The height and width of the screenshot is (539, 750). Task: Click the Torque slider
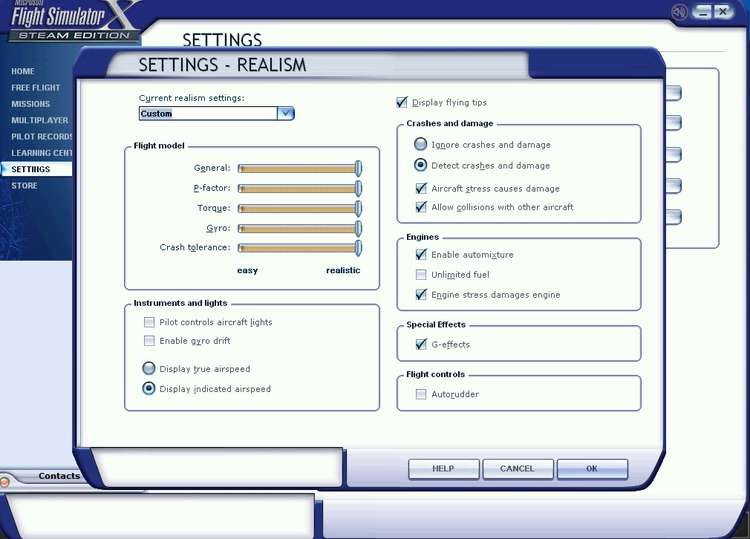click(x=300, y=209)
